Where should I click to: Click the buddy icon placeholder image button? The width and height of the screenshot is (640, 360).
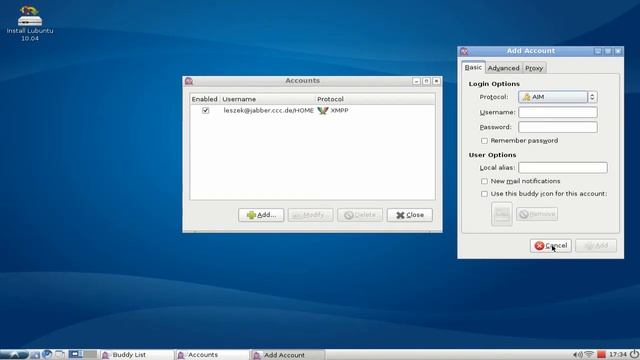coord(502,214)
